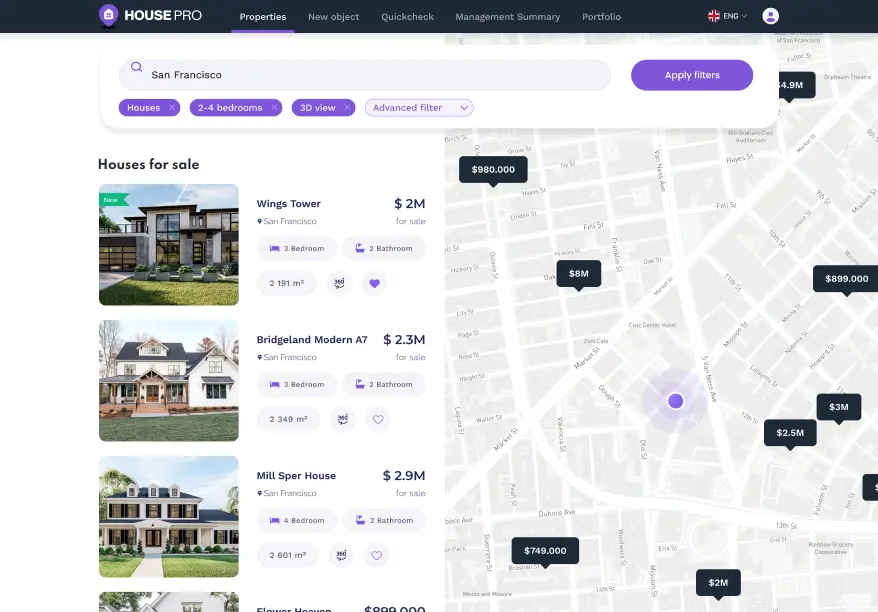This screenshot has width=878, height=612.
Task: Click the bed icon in Bridgeland's Bedroom chip
Action: 274,385
